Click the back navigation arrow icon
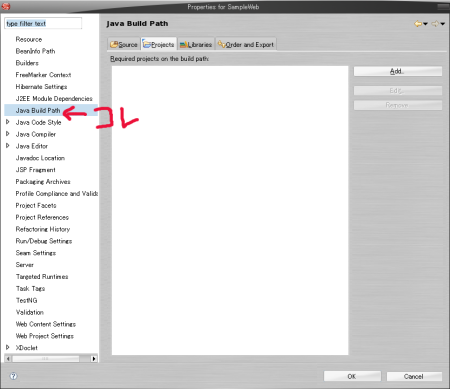 [x=418, y=24]
